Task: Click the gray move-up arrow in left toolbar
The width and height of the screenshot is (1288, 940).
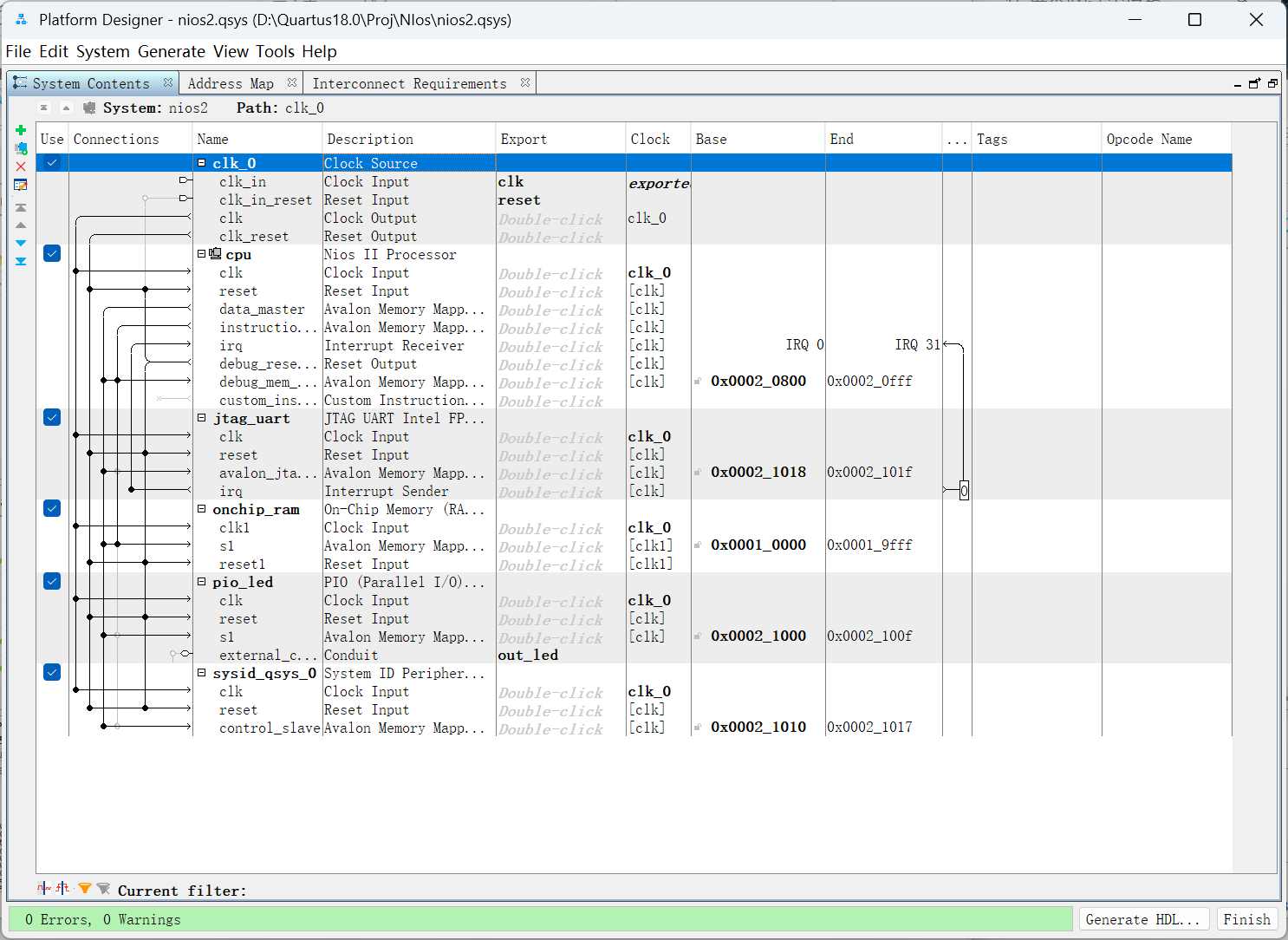Action: point(21,225)
